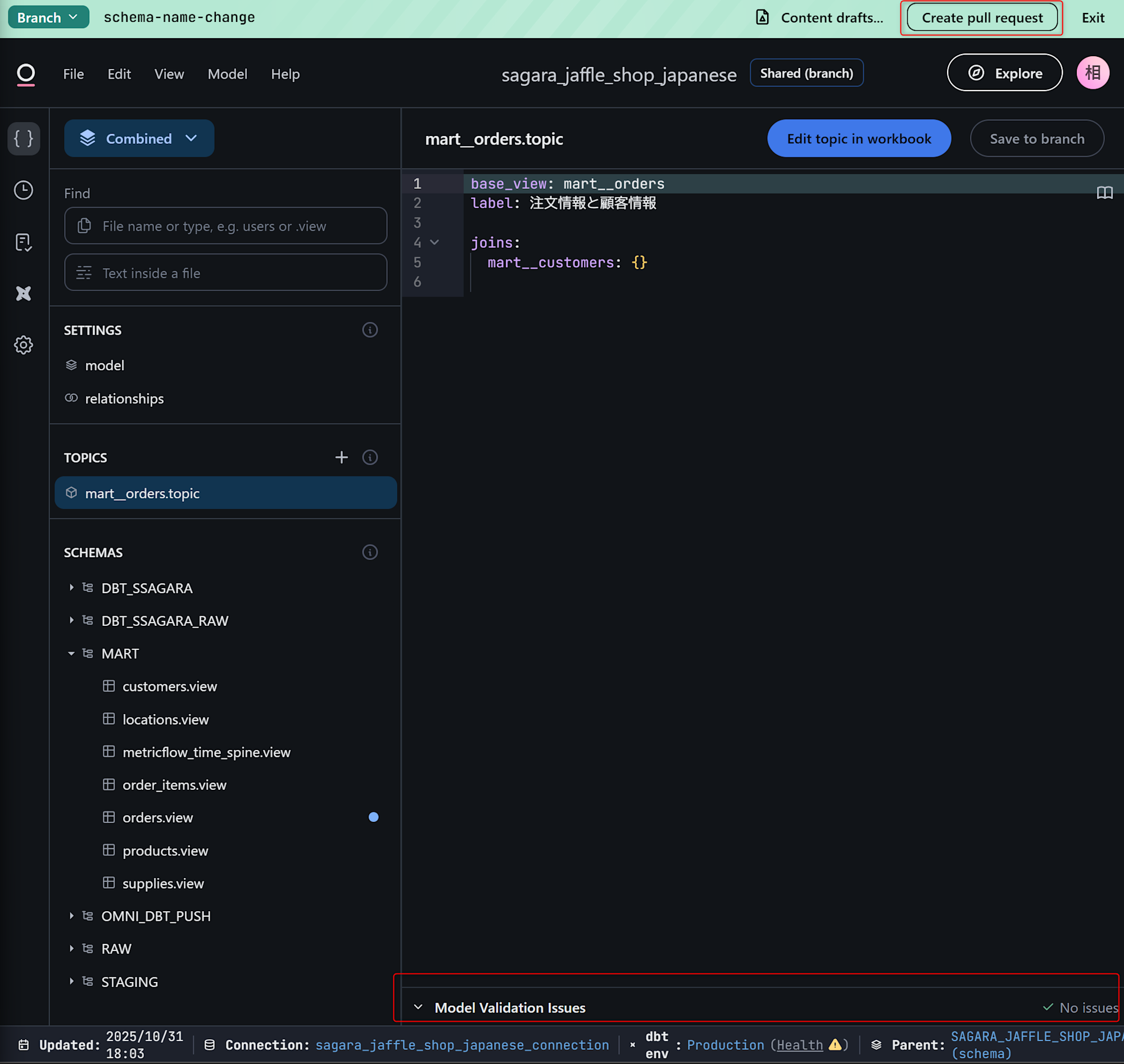1124x1064 pixels.
Task: Click the dbt integration icon in sidebar
Action: [23, 293]
